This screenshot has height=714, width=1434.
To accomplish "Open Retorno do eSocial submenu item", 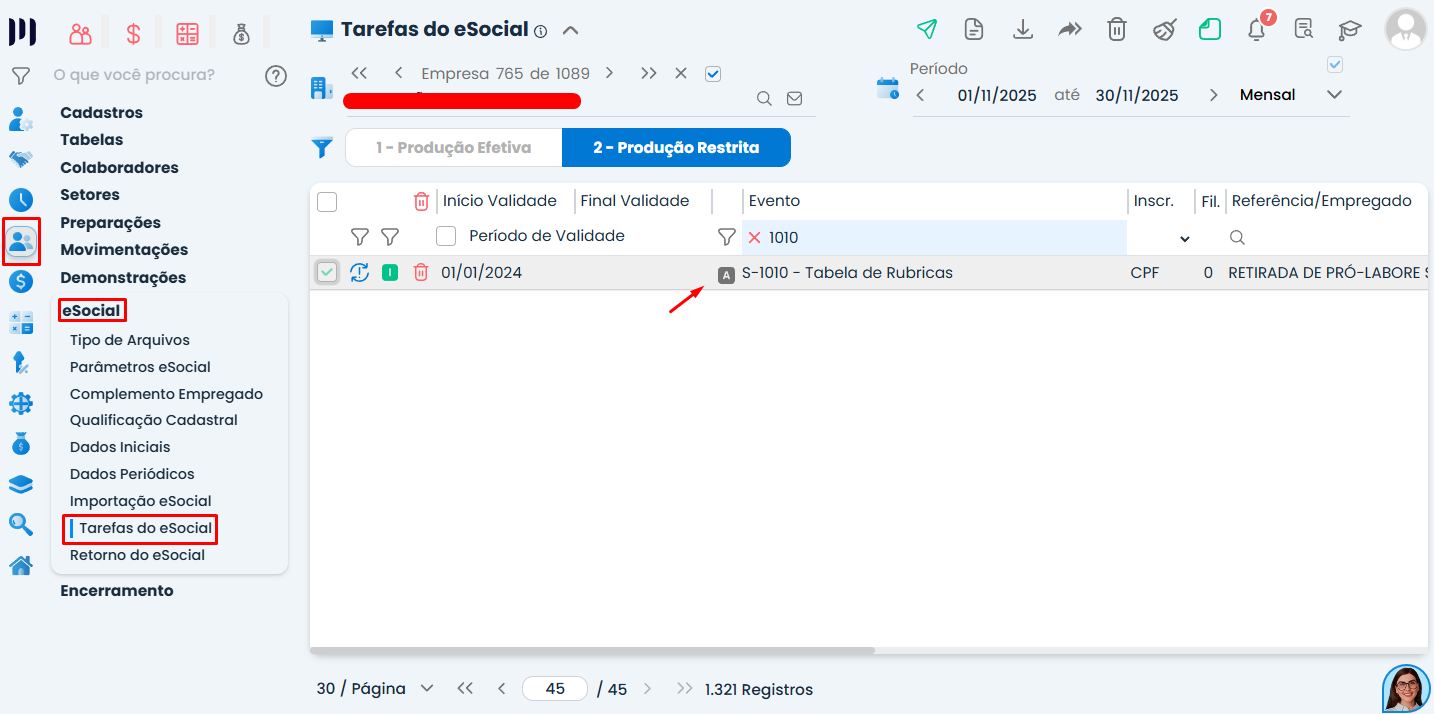I will [x=137, y=555].
